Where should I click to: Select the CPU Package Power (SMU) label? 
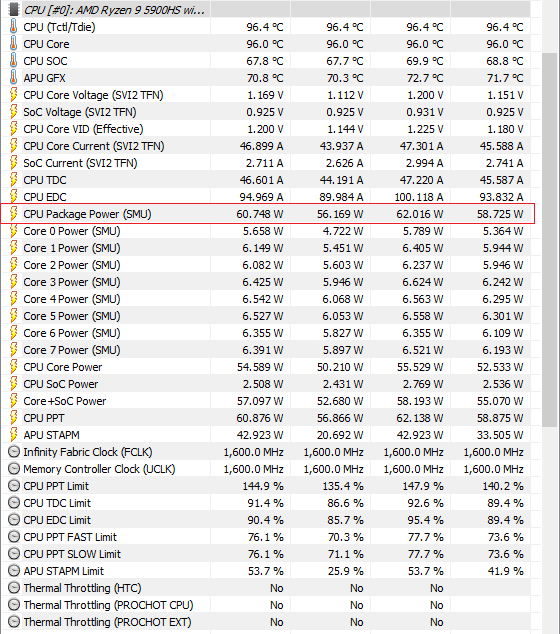tap(87, 214)
